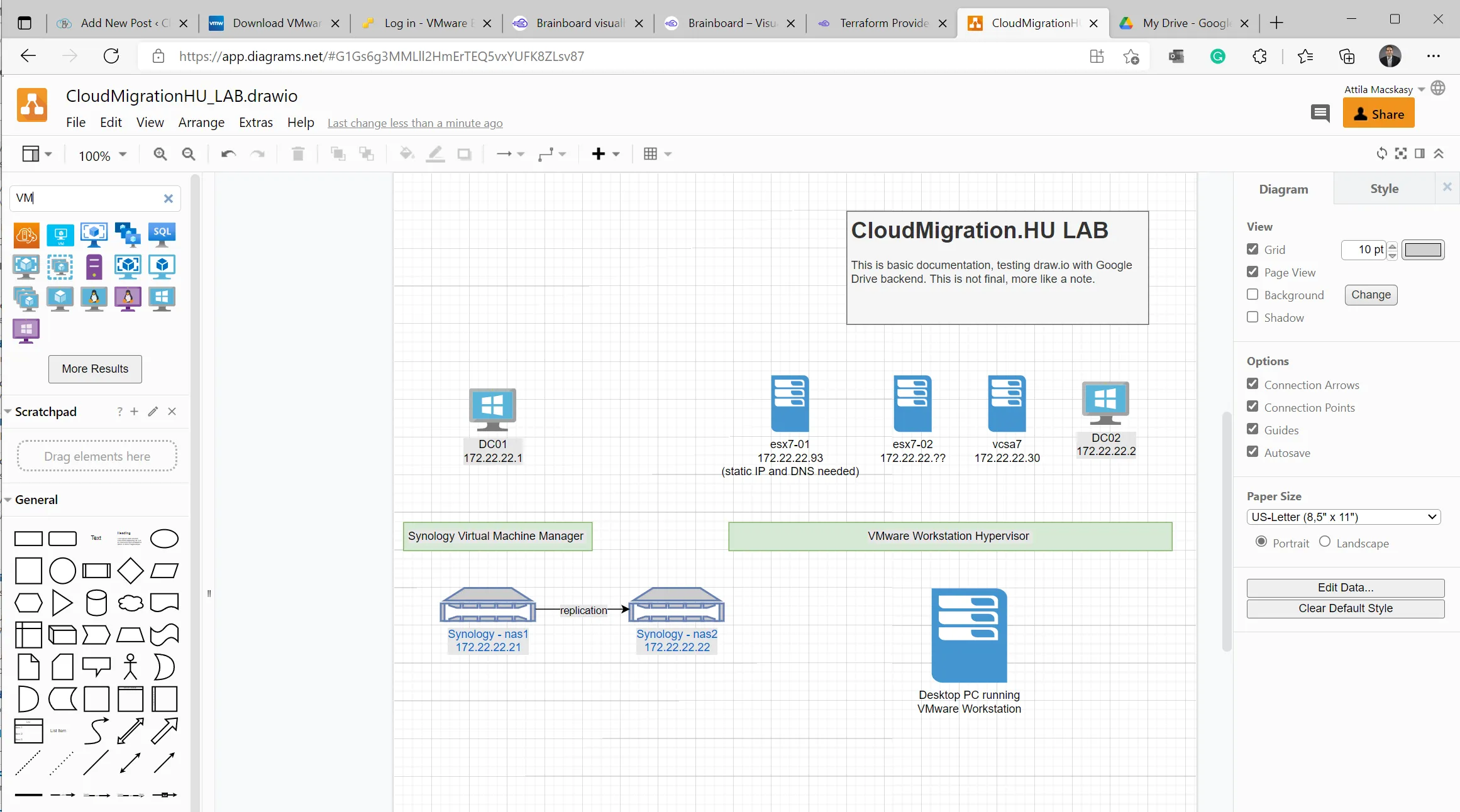Open the insert plus dropdown
The width and height of the screenshot is (1460, 812).
pyautogui.click(x=606, y=154)
